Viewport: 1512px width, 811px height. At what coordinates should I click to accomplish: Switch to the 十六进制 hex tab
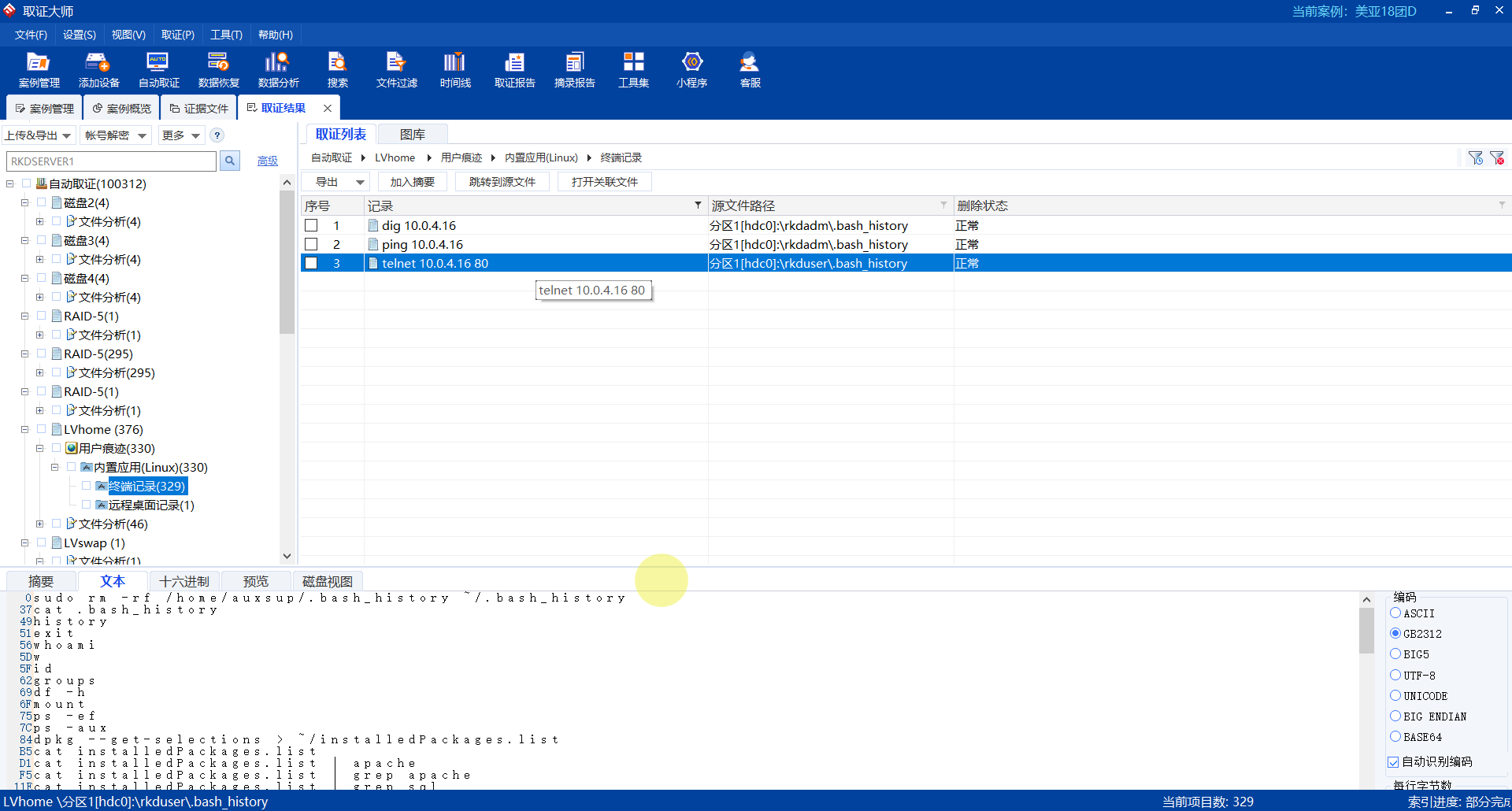pyautogui.click(x=184, y=582)
